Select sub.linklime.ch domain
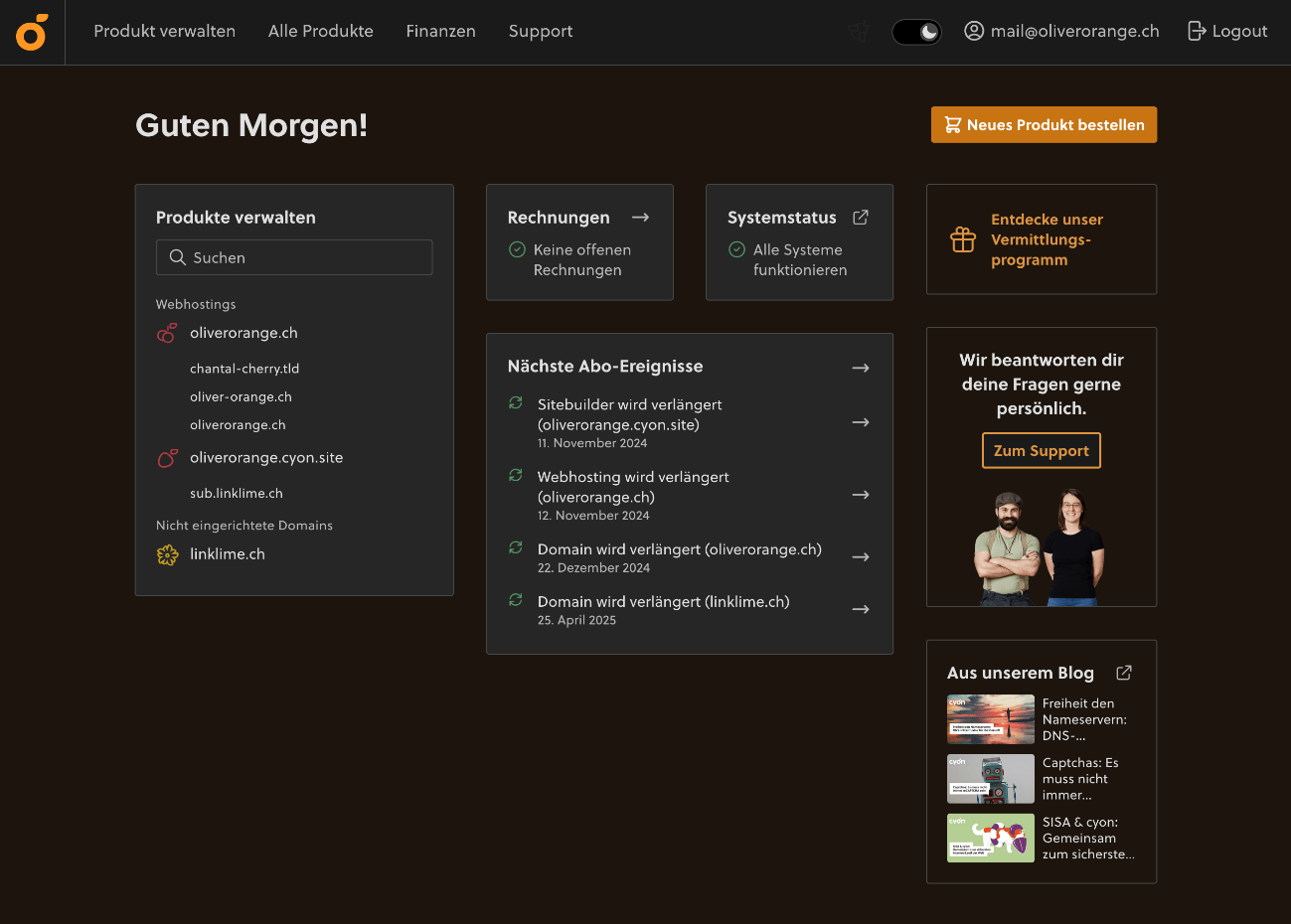Screen dimensions: 1291x924 237,493
